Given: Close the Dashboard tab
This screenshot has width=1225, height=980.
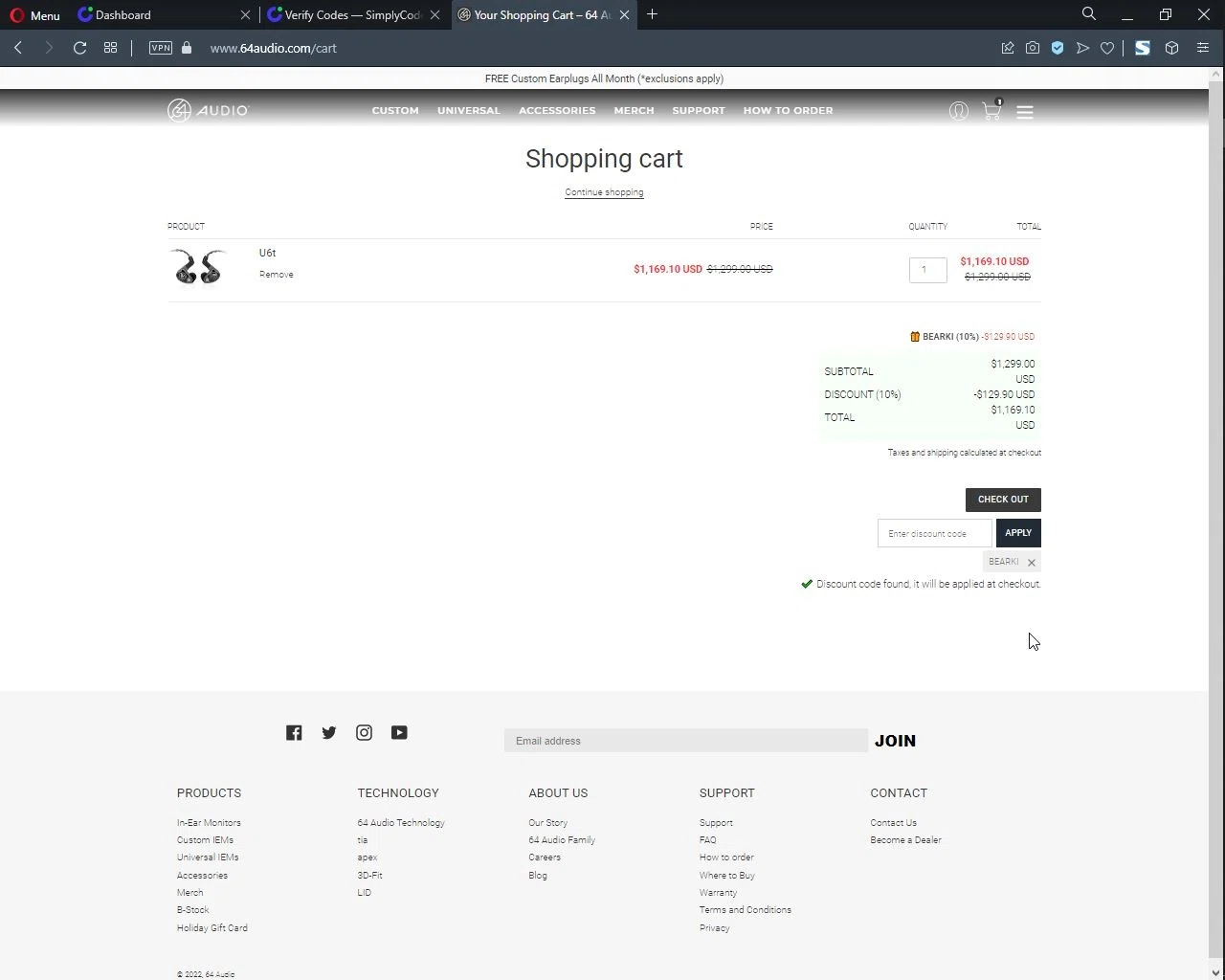Looking at the screenshot, I should (x=245, y=14).
